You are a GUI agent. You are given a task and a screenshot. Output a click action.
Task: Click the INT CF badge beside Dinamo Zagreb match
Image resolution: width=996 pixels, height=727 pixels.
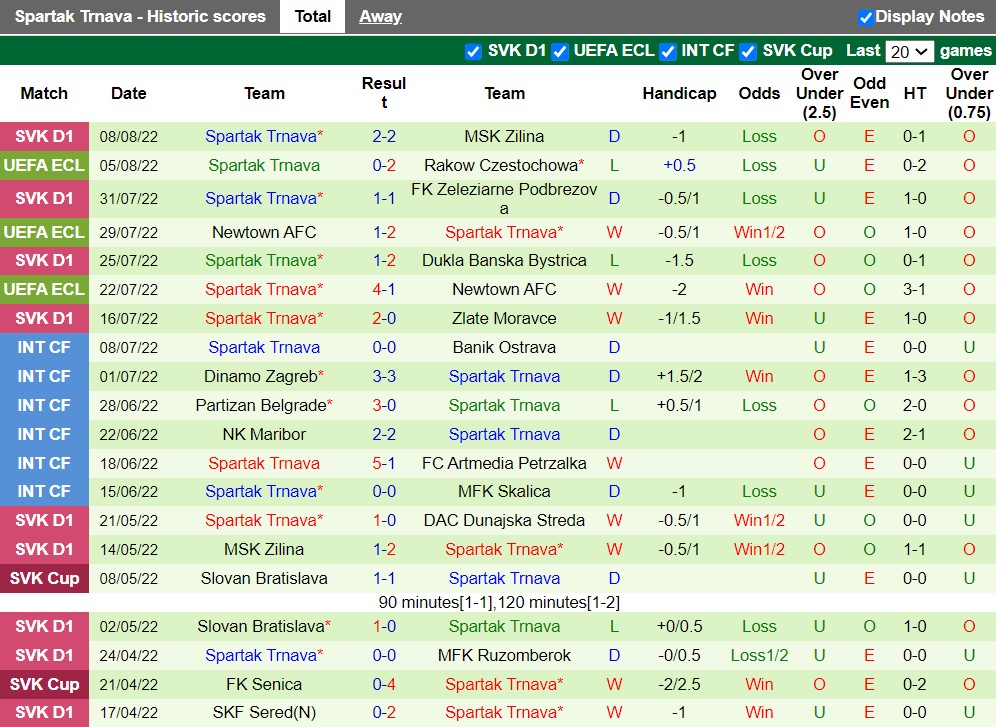(x=44, y=377)
